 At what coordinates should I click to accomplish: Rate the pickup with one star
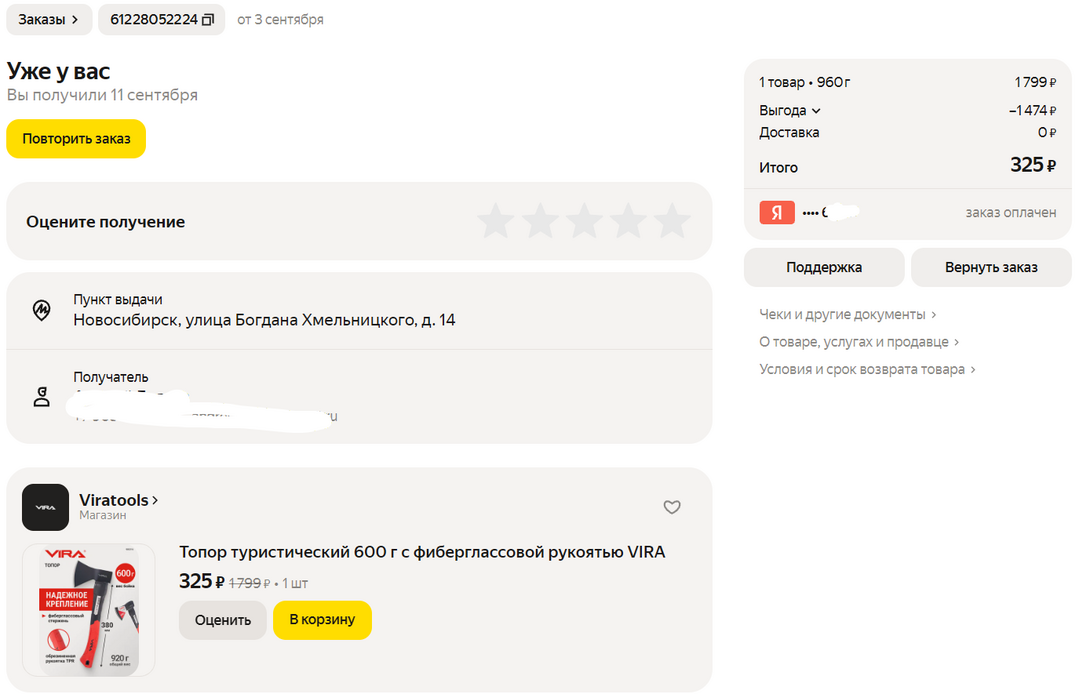click(x=496, y=221)
